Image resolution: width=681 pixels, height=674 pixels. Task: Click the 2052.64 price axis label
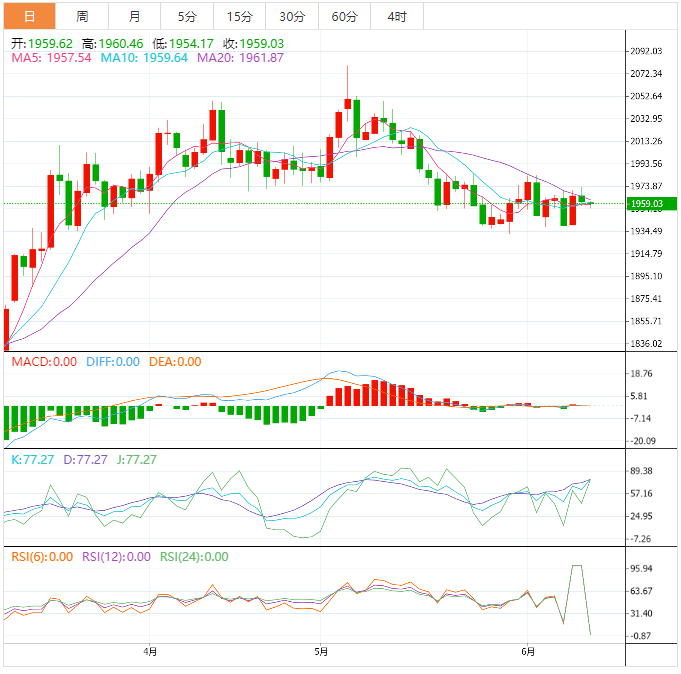point(646,96)
